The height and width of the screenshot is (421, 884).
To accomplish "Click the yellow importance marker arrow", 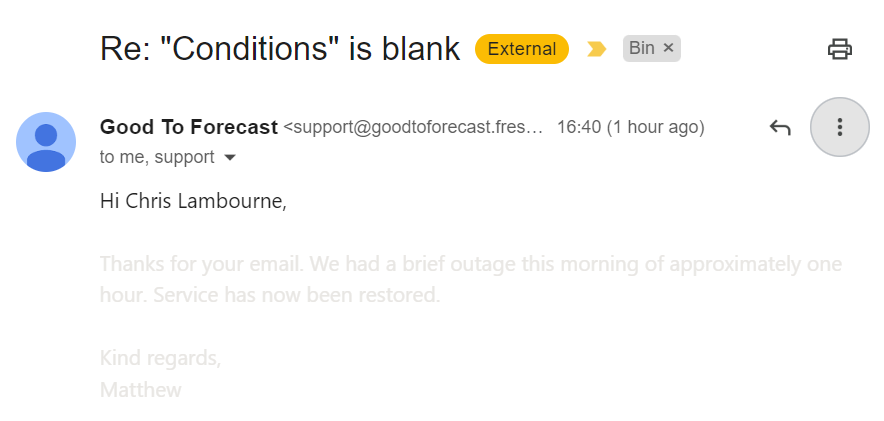I will click(597, 48).
